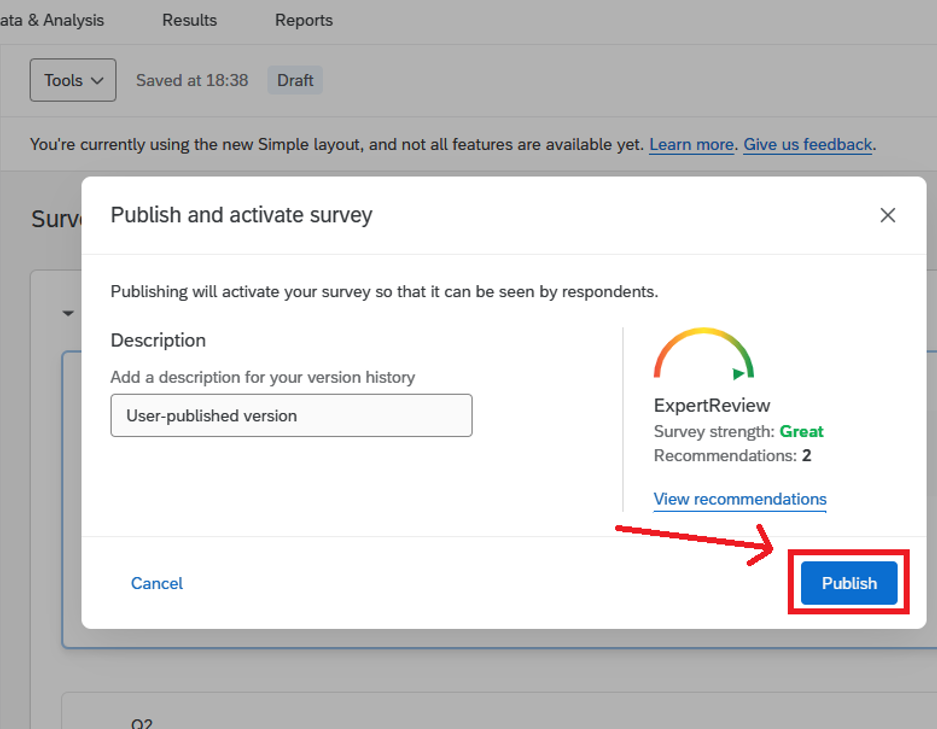This screenshot has height=729, width=937.
Task: Close the dialog with the X icon
Action: click(x=887, y=215)
